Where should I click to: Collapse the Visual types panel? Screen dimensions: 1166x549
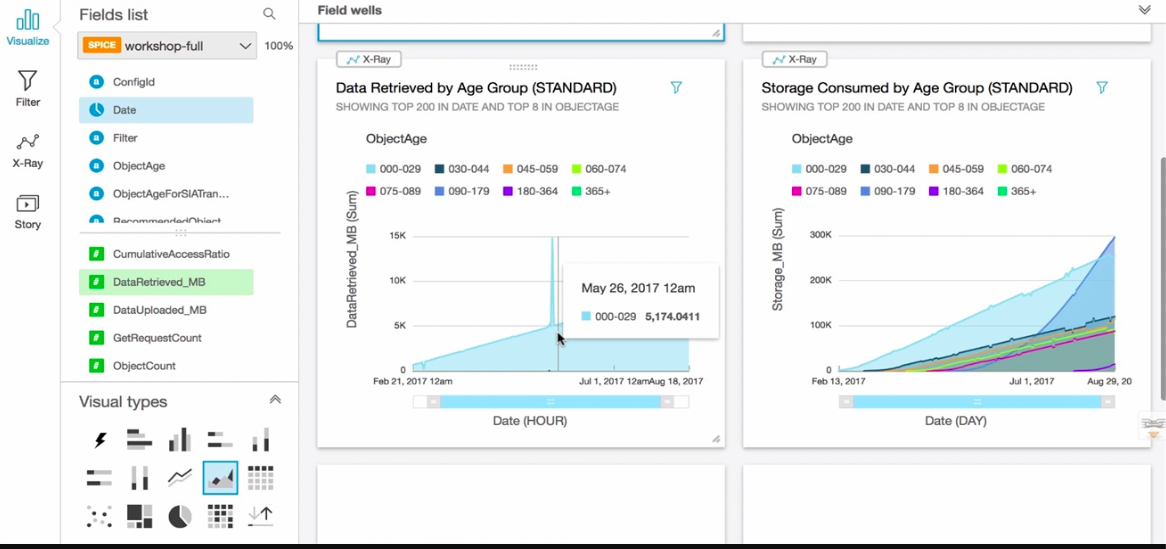(275, 400)
